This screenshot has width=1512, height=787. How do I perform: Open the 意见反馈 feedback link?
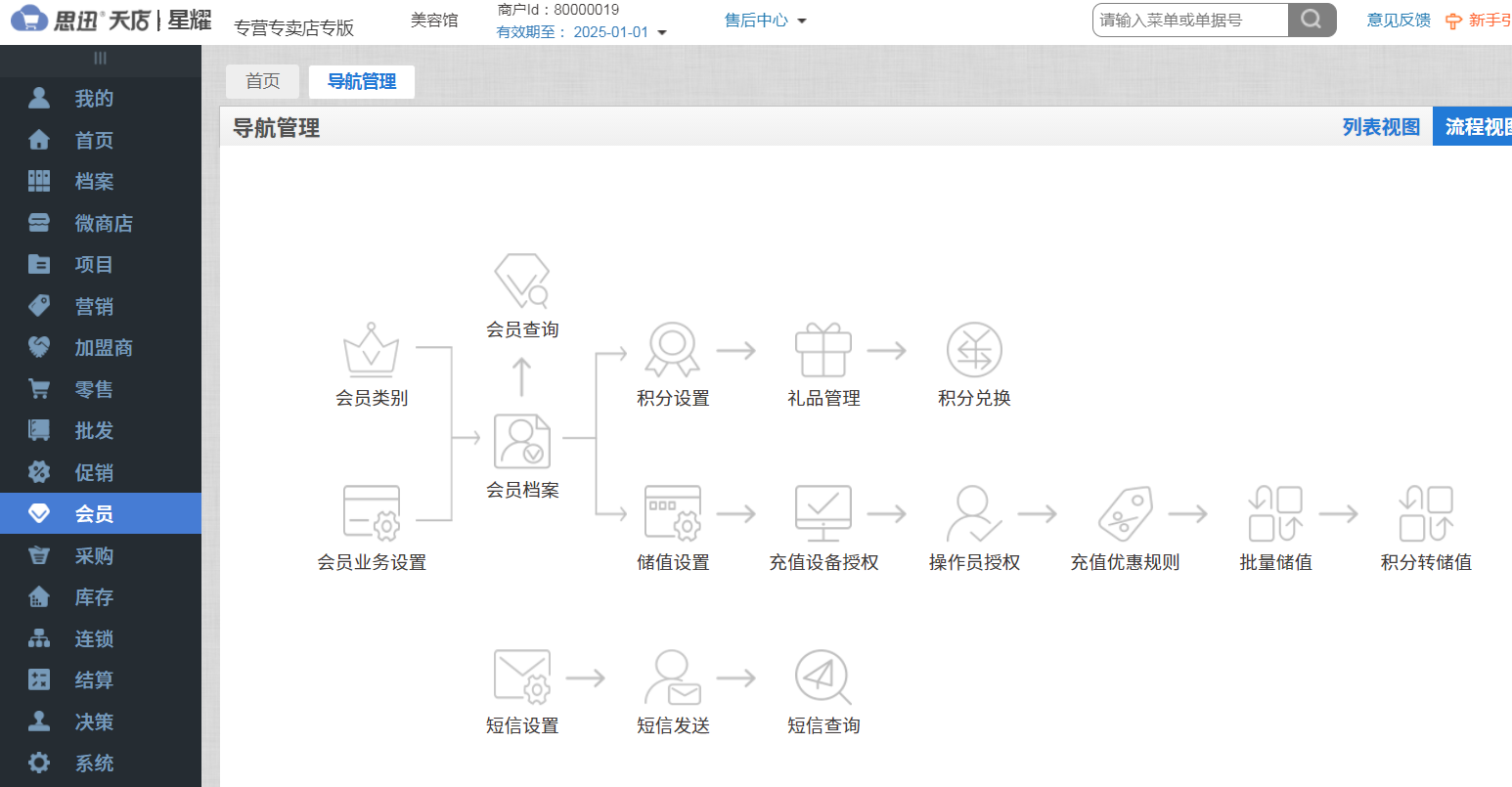pos(1398,20)
